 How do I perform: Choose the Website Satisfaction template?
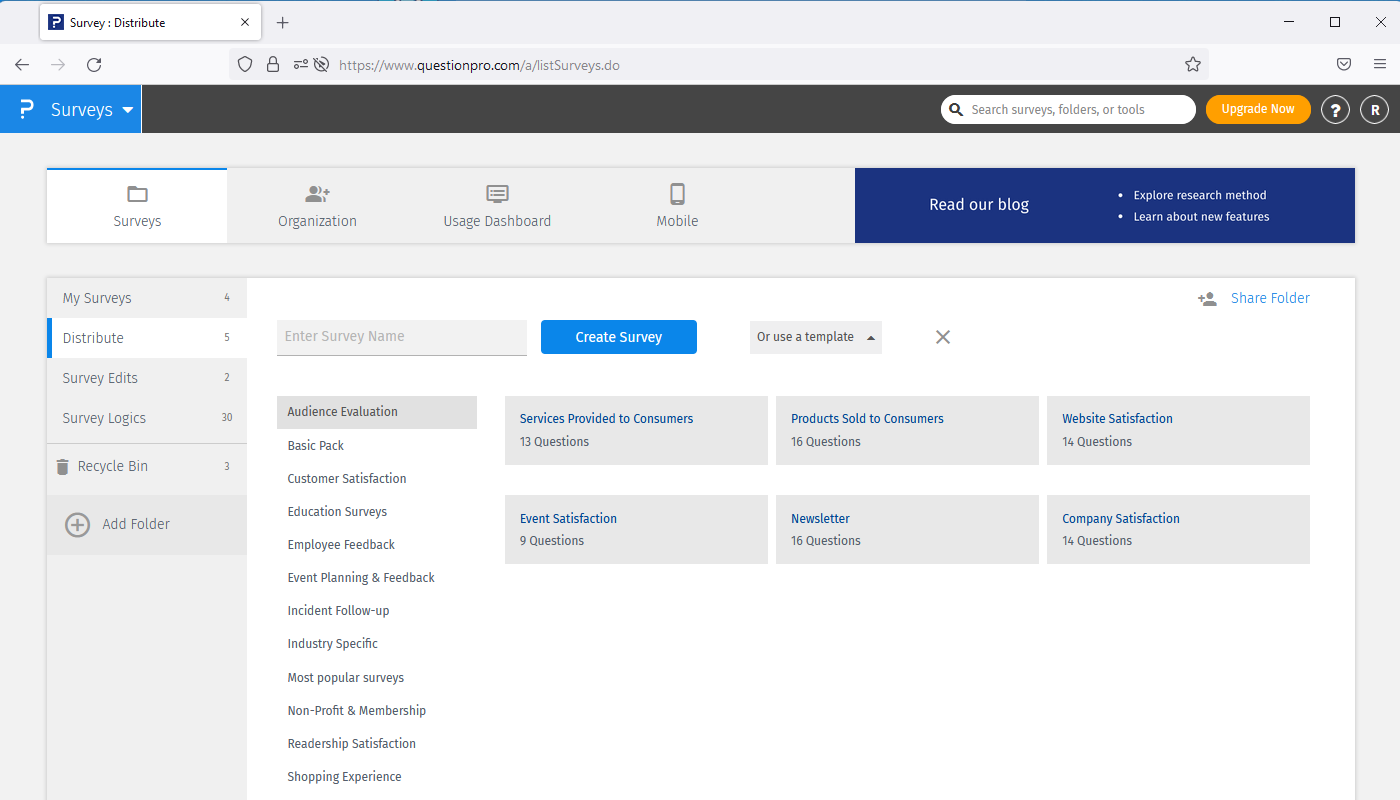(x=1117, y=419)
